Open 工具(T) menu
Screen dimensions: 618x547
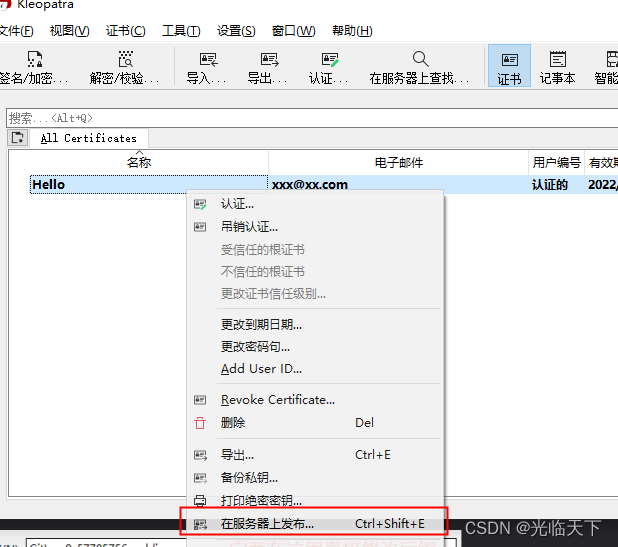pyautogui.click(x=181, y=31)
